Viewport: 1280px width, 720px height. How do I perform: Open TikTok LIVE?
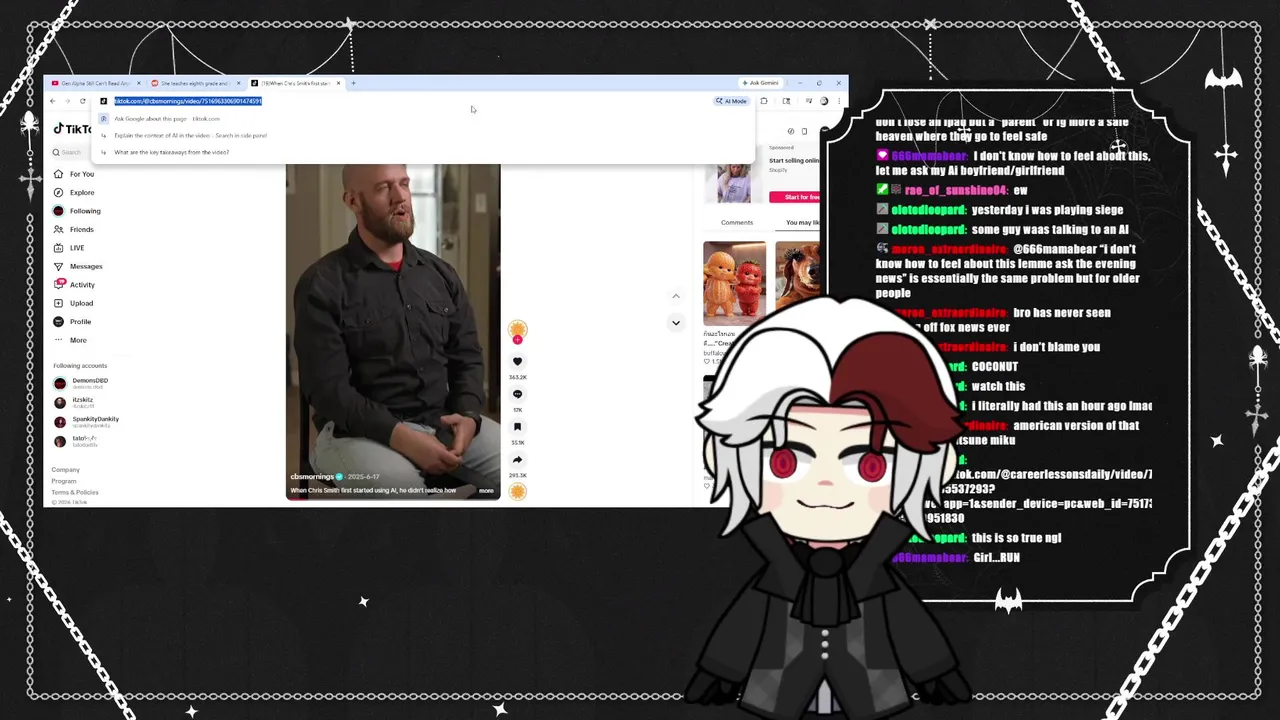(x=69, y=248)
